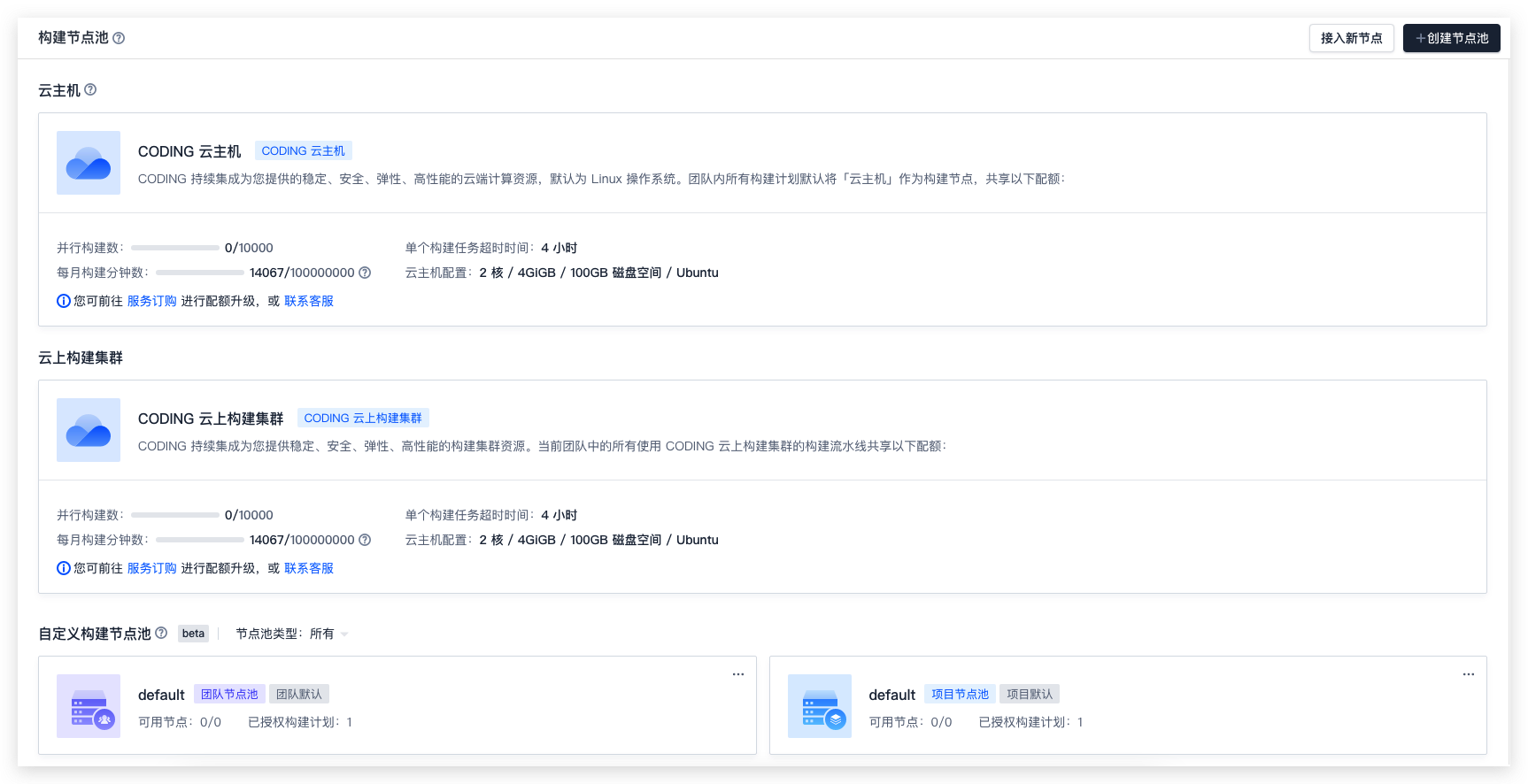The image size is (1528, 784).
Task: Click the 团队默认 tag
Action: (299, 694)
